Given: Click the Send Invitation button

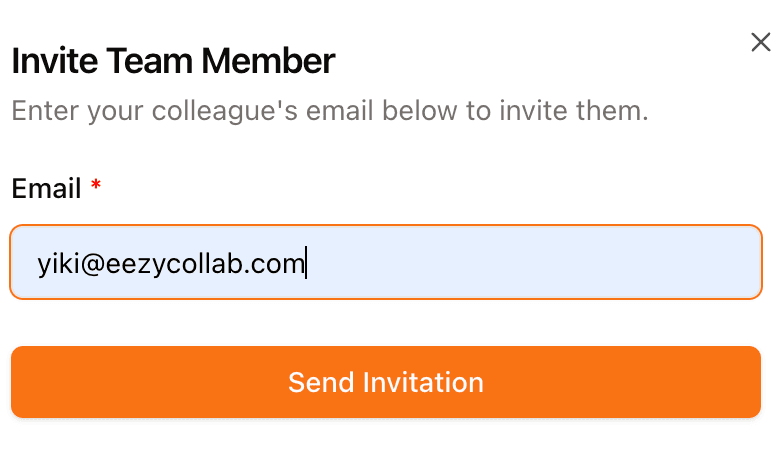Looking at the screenshot, I should point(386,382).
